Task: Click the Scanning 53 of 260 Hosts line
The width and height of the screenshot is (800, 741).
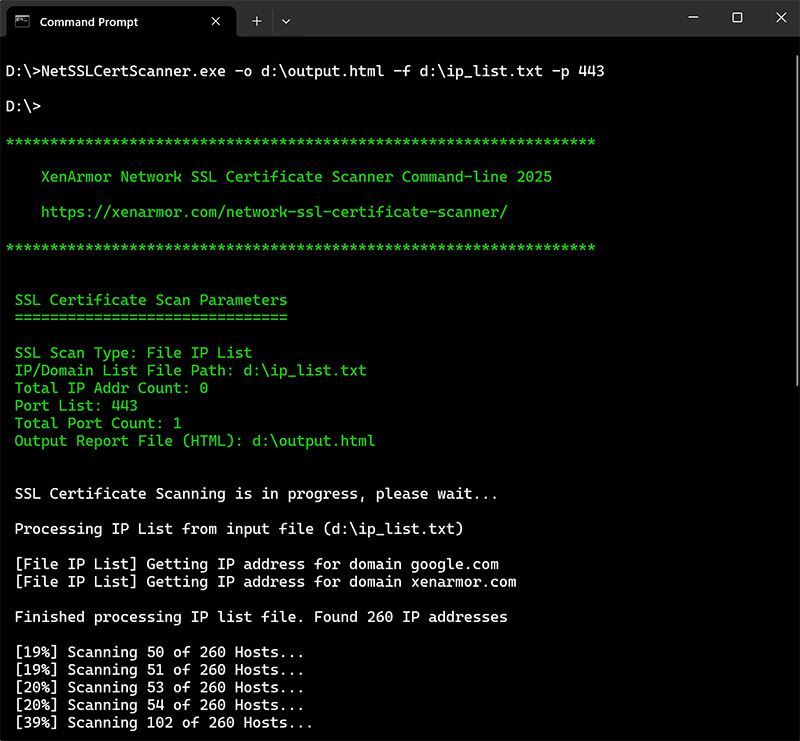Action: point(159,687)
